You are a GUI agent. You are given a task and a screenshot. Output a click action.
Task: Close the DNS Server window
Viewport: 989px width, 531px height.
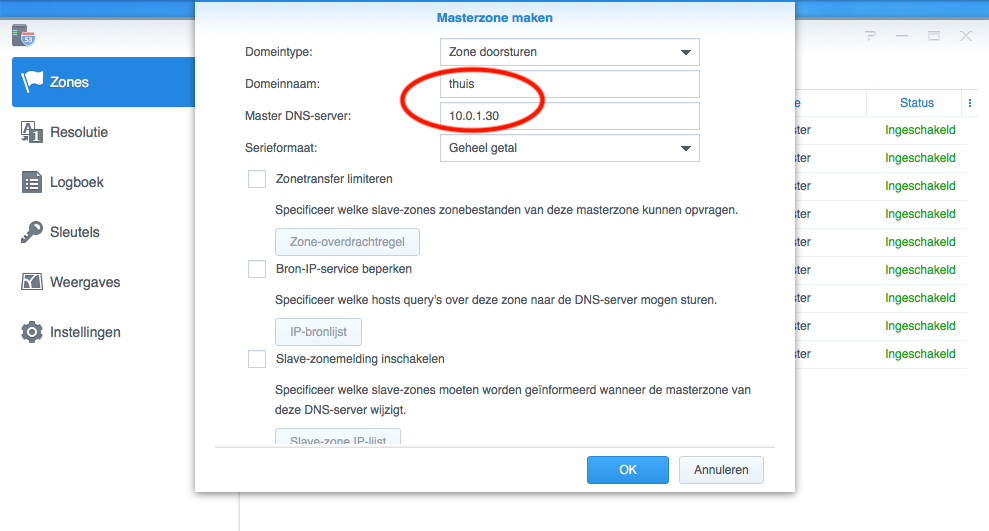pos(966,36)
